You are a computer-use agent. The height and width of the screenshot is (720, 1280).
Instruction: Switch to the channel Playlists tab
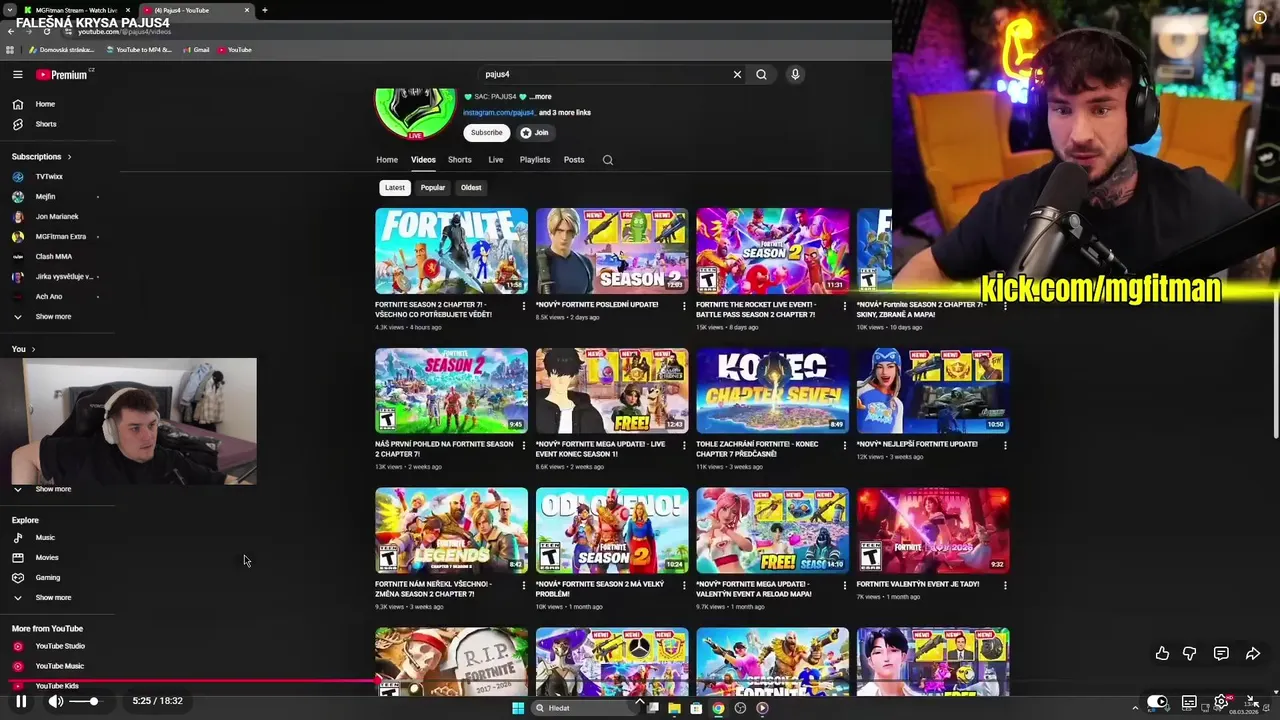(535, 160)
